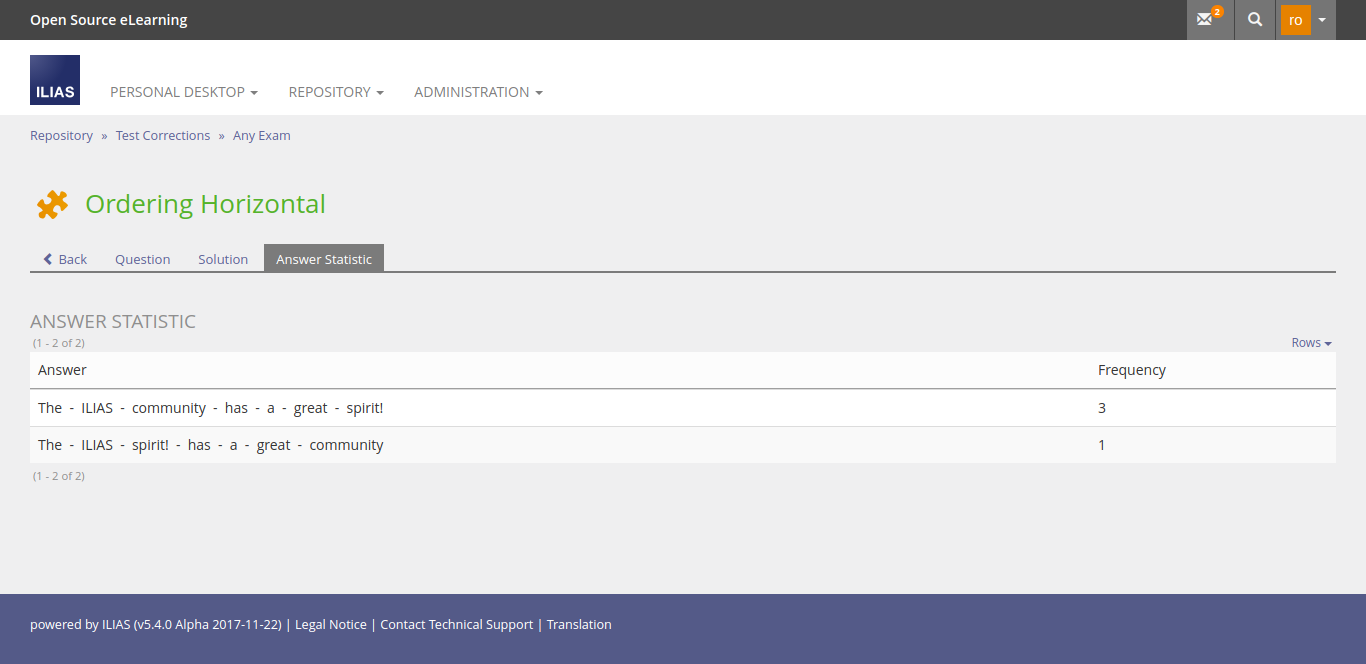Screen dimensions: 1366x664
Task: Open the search magnifier icon
Action: pyautogui.click(x=1255, y=20)
